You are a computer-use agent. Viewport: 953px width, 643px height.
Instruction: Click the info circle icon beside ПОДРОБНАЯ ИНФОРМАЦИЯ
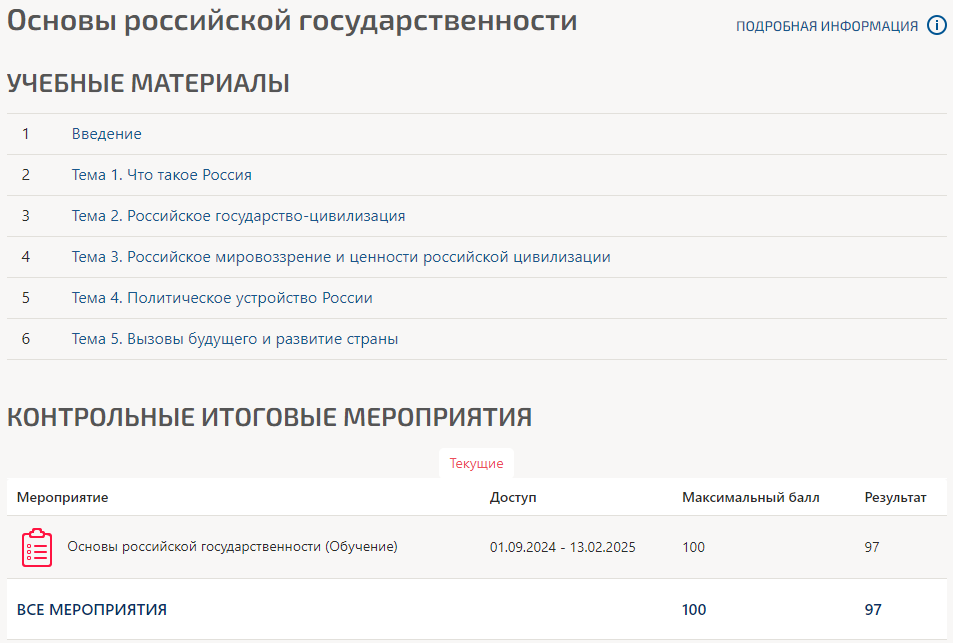click(937, 26)
